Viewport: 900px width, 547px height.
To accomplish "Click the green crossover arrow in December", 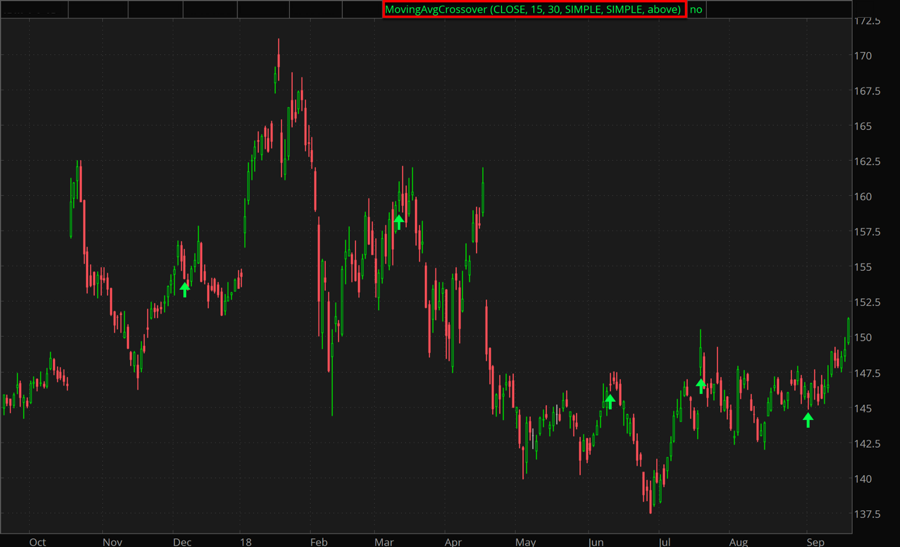I will click(185, 289).
